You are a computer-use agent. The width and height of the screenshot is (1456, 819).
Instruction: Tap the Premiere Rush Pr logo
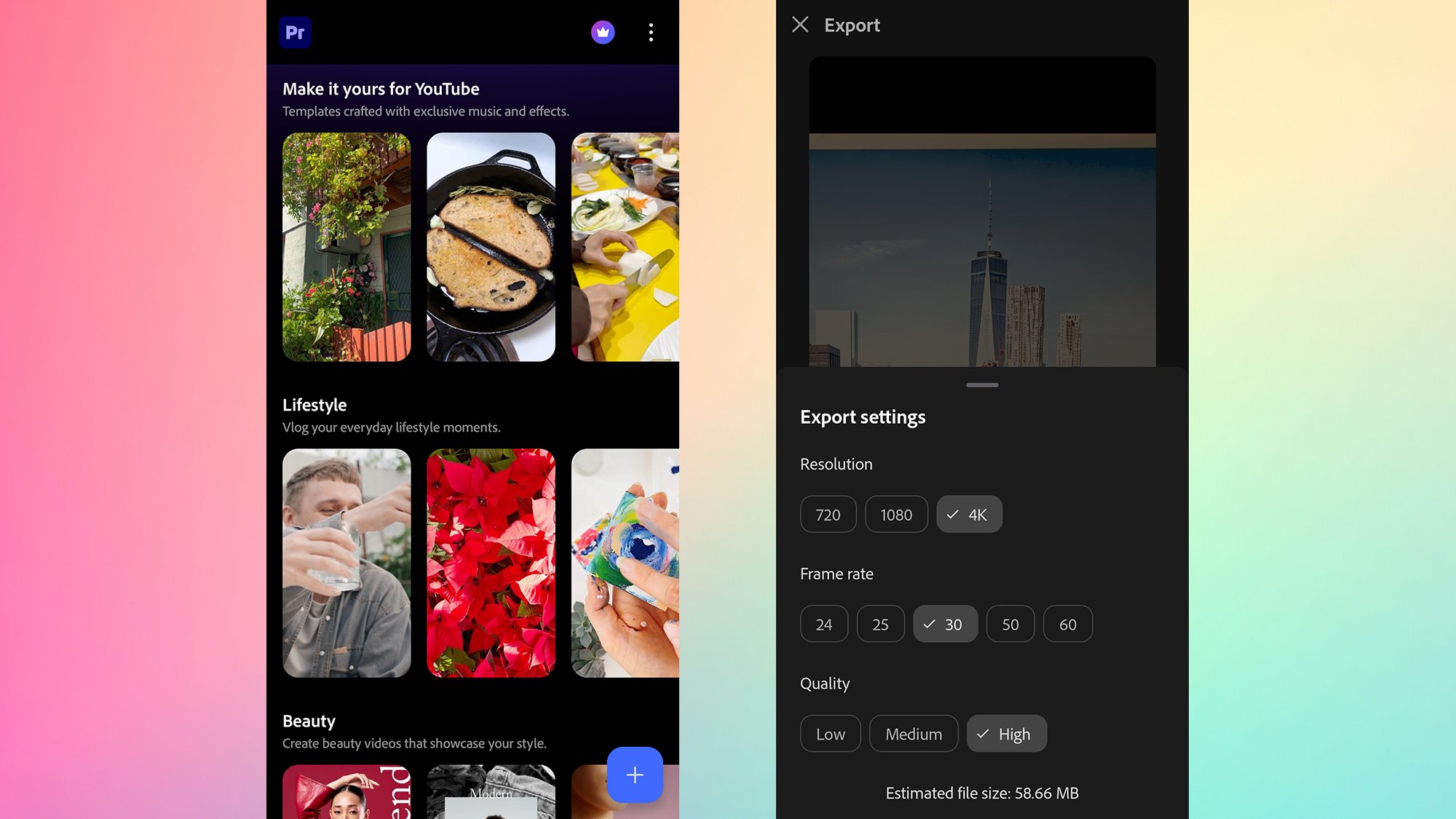pos(295,32)
